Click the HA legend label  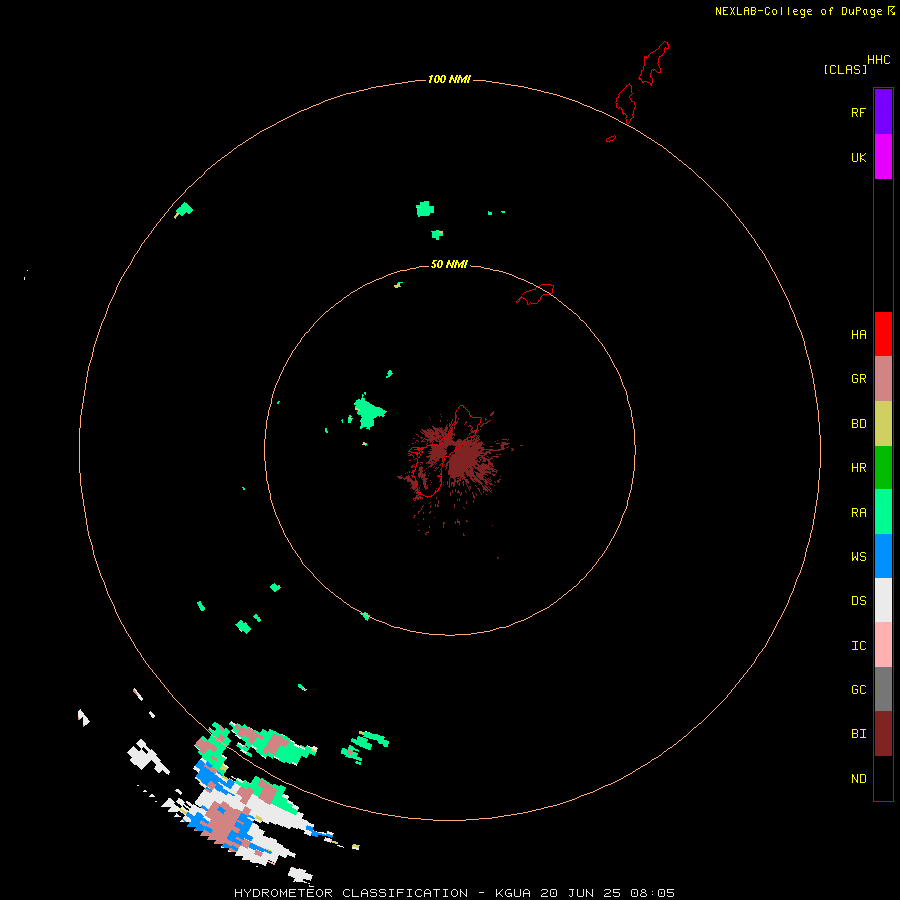pos(858,335)
